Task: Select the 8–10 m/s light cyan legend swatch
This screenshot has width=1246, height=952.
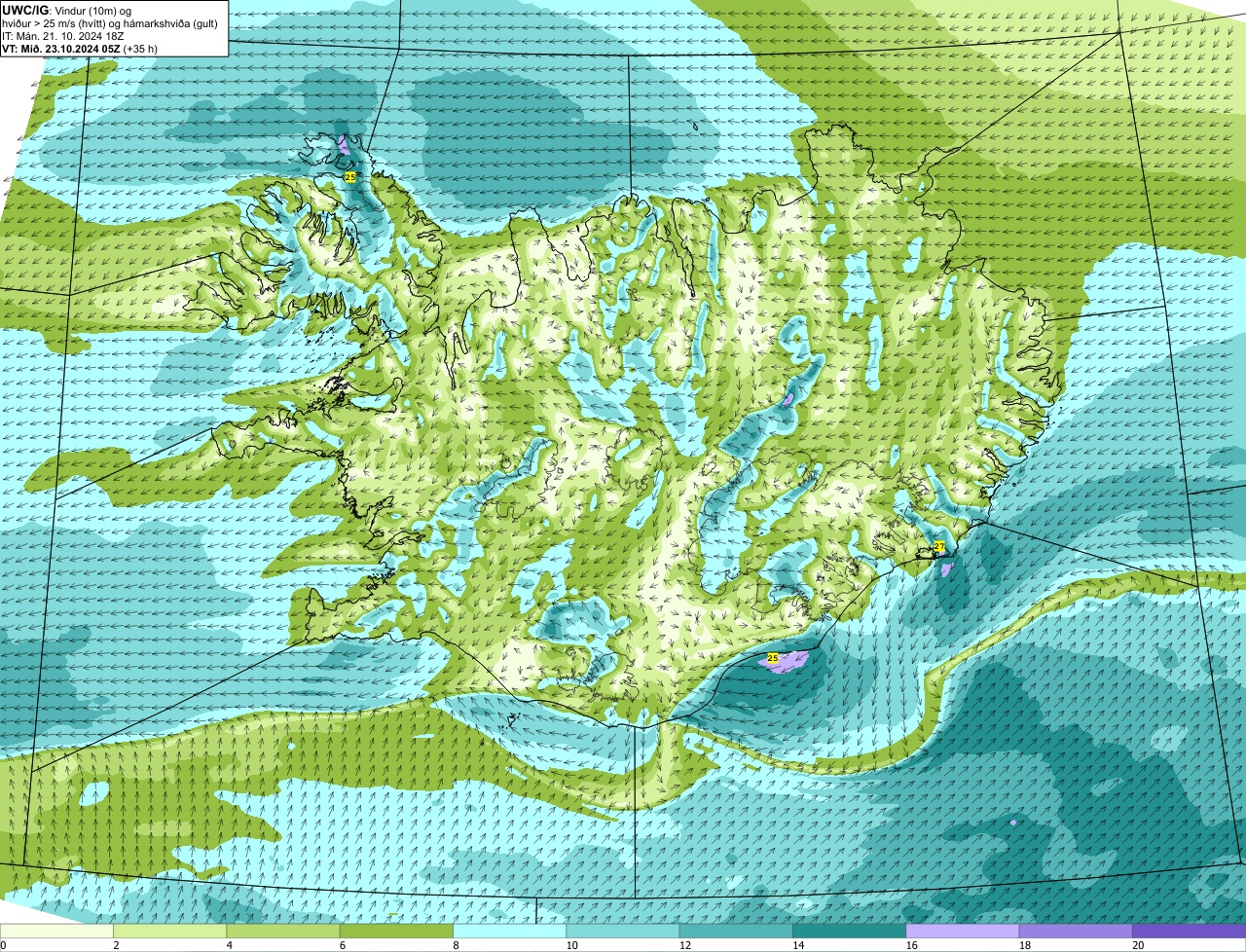Action: [509, 931]
